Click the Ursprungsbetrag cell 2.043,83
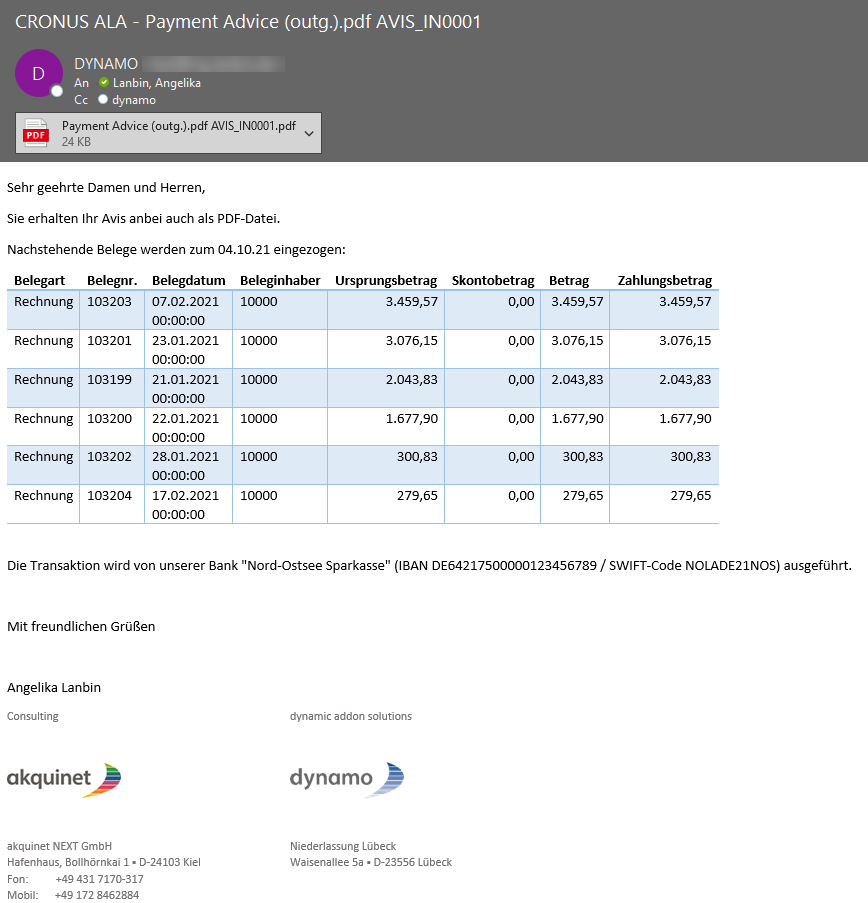 (411, 379)
